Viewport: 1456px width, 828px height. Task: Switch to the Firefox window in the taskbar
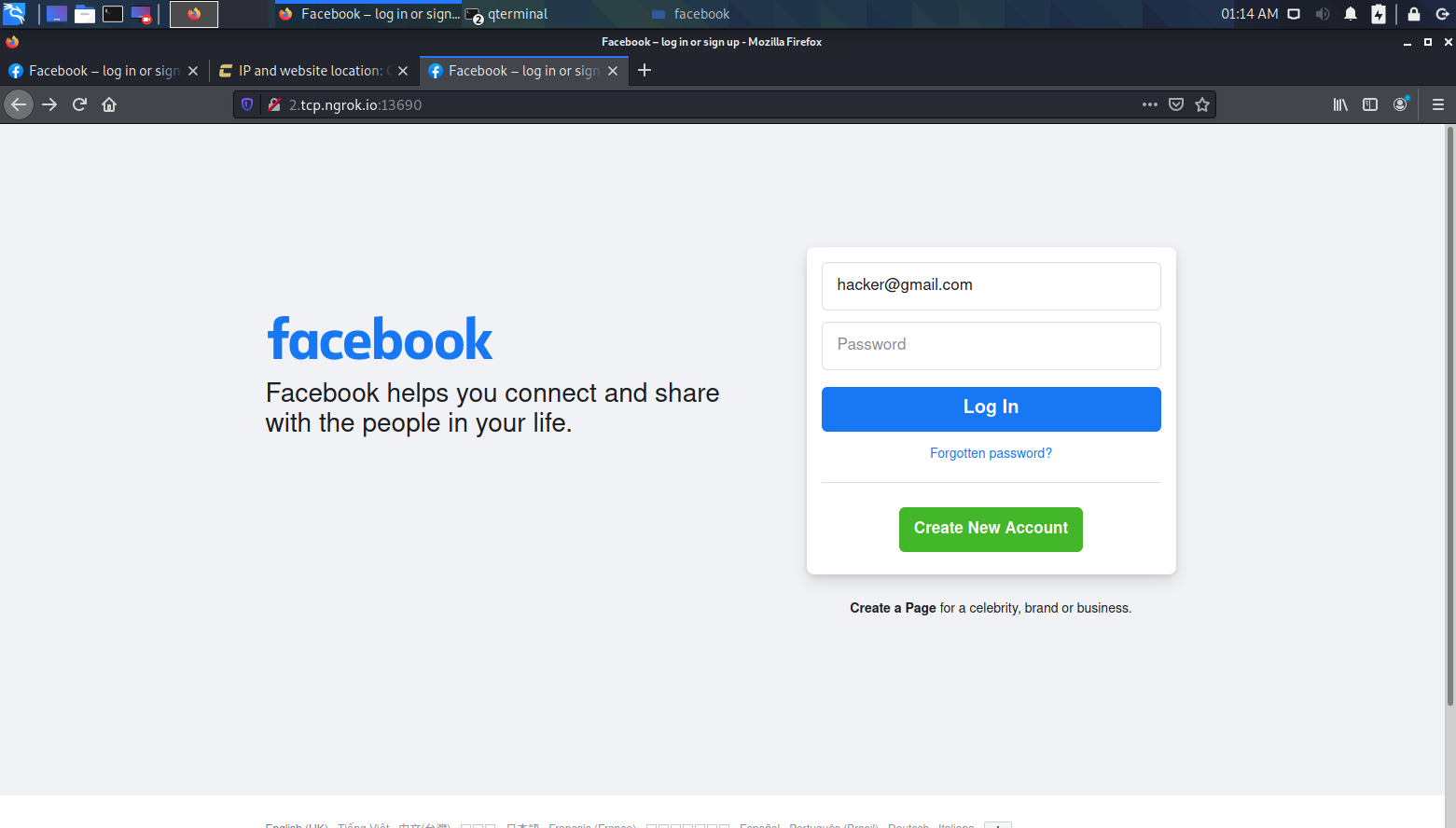click(x=368, y=14)
